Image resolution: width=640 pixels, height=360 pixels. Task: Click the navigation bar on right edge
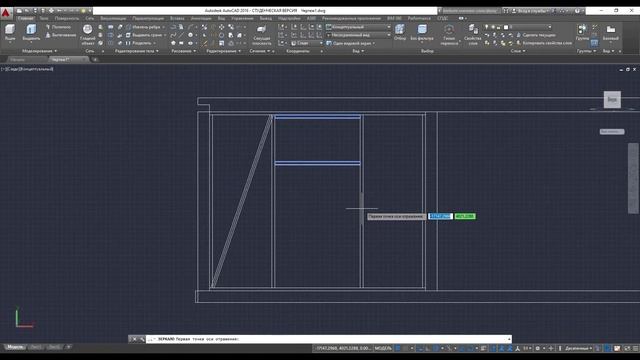click(x=633, y=178)
